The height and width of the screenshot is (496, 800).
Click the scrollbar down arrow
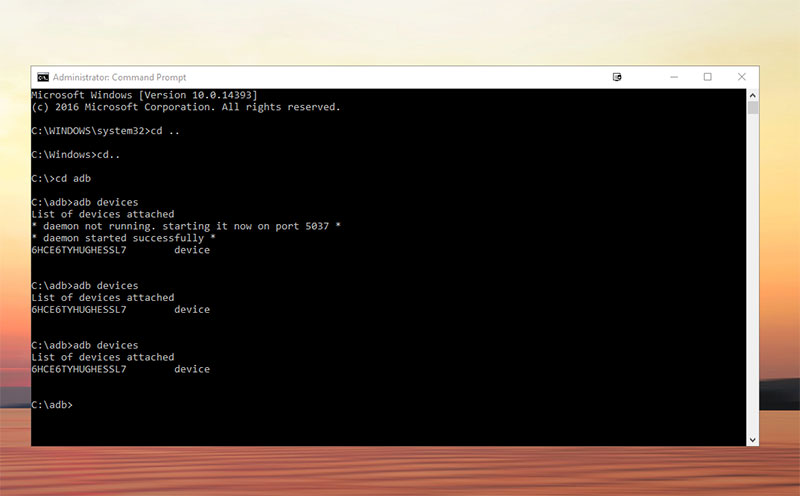coord(753,440)
